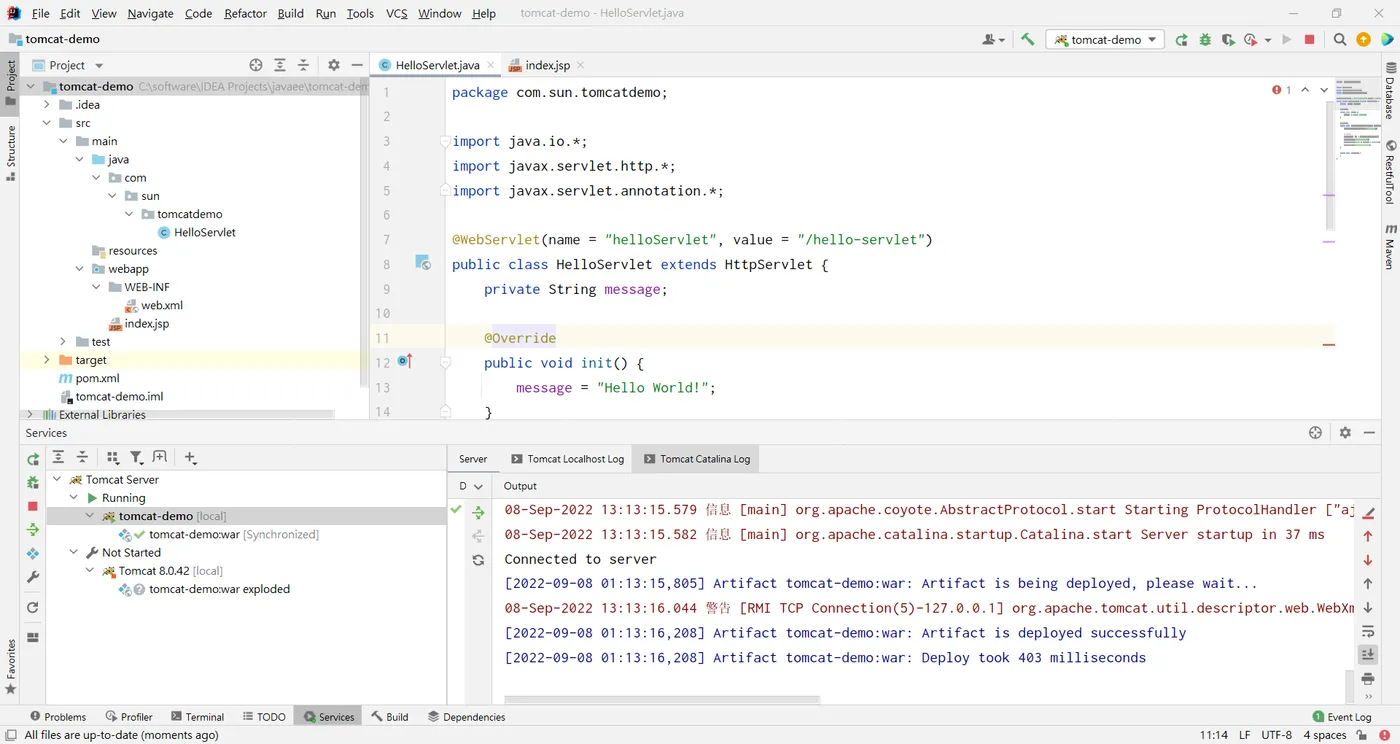Open Edit Configuration wrench in Services sidebar

pos(33,577)
